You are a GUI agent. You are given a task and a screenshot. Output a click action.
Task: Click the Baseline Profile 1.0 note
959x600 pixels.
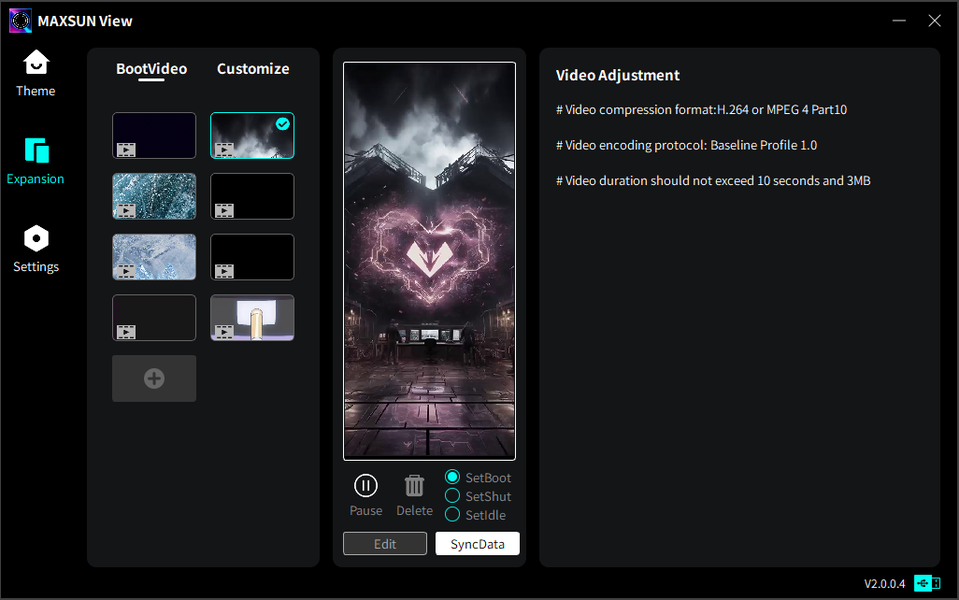coord(686,145)
